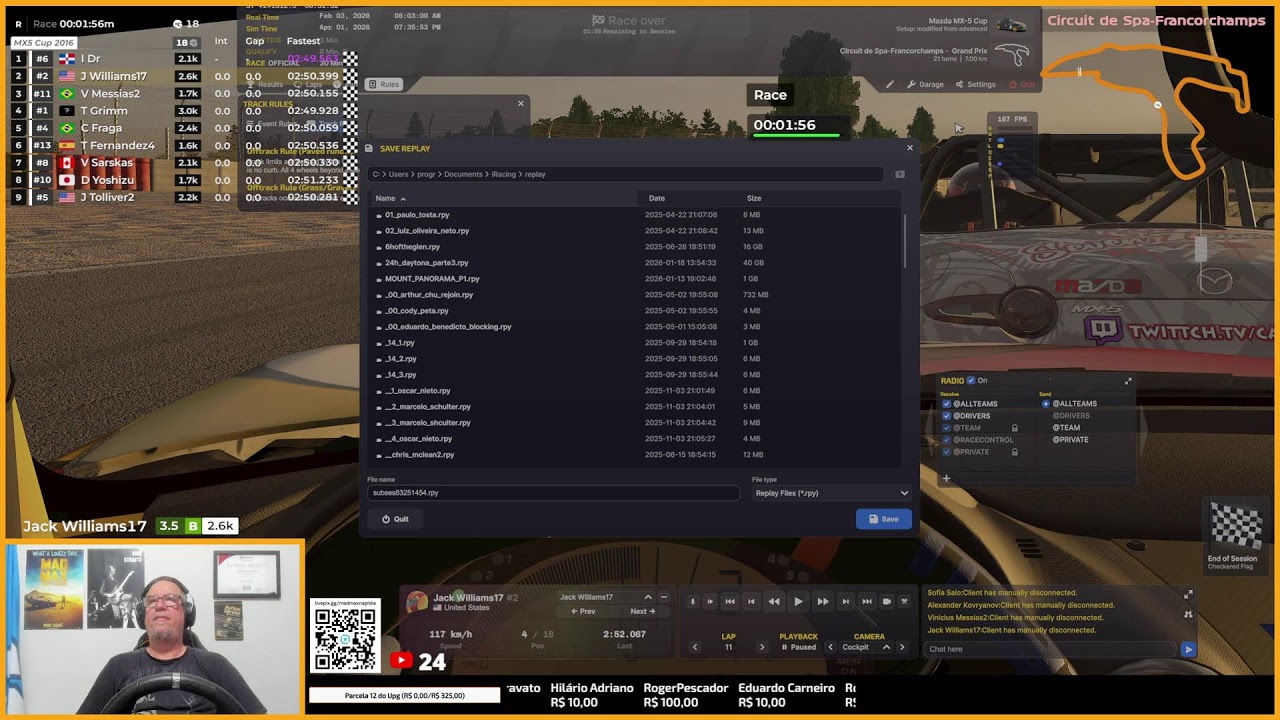
Task: Select file 6hoftheglen.rpy
Action: pyautogui.click(x=412, y=247)
